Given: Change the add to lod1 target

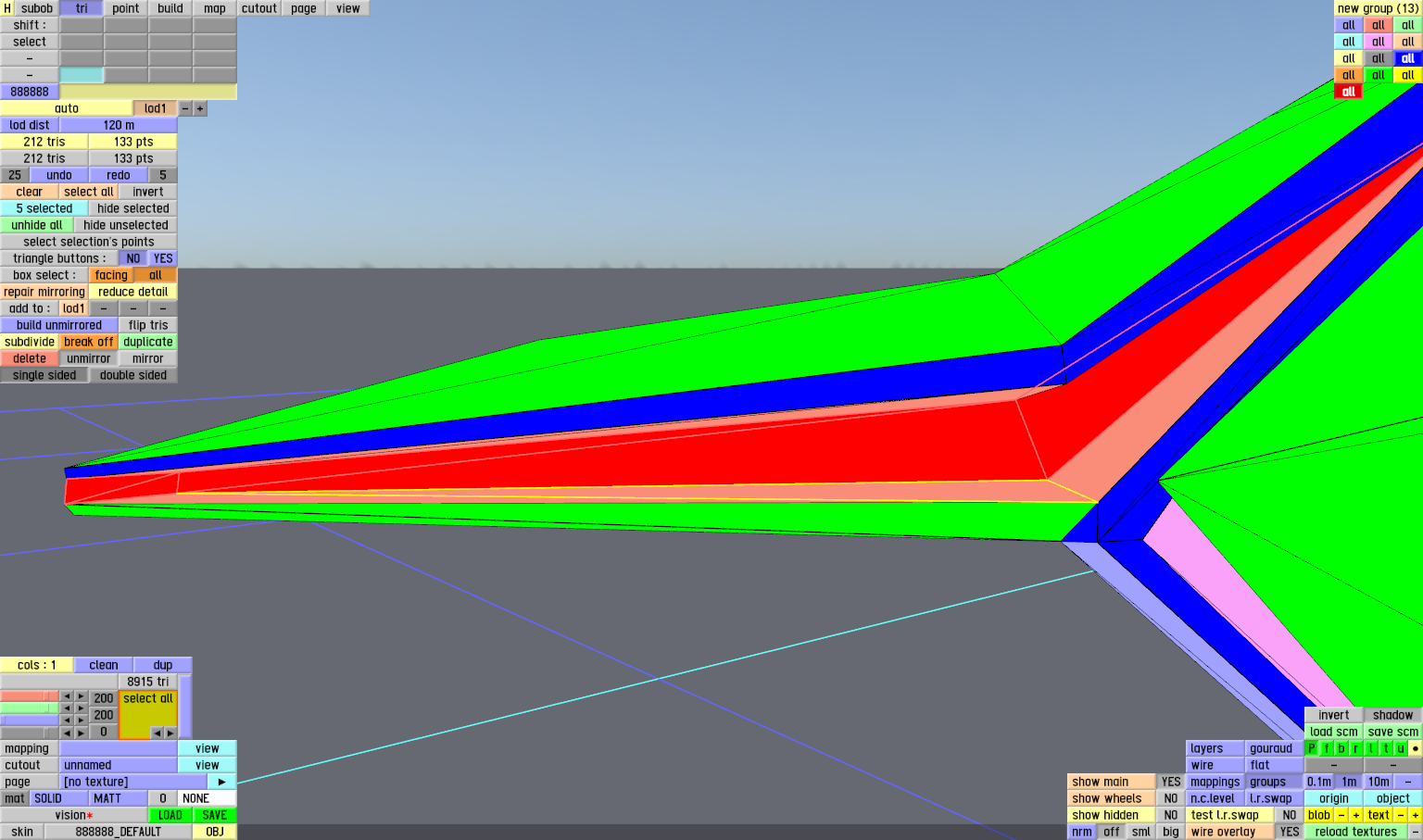Looking at the screenshot, I should (74, 308).
